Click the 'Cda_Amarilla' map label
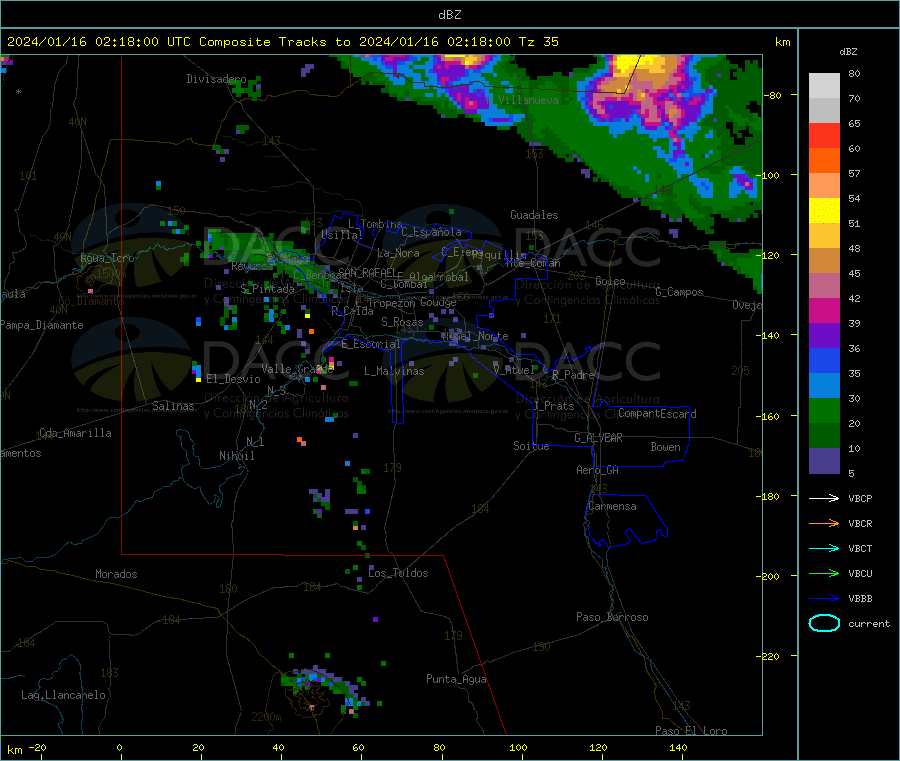This screenshot has width=900, height=761. click(75, 433)
